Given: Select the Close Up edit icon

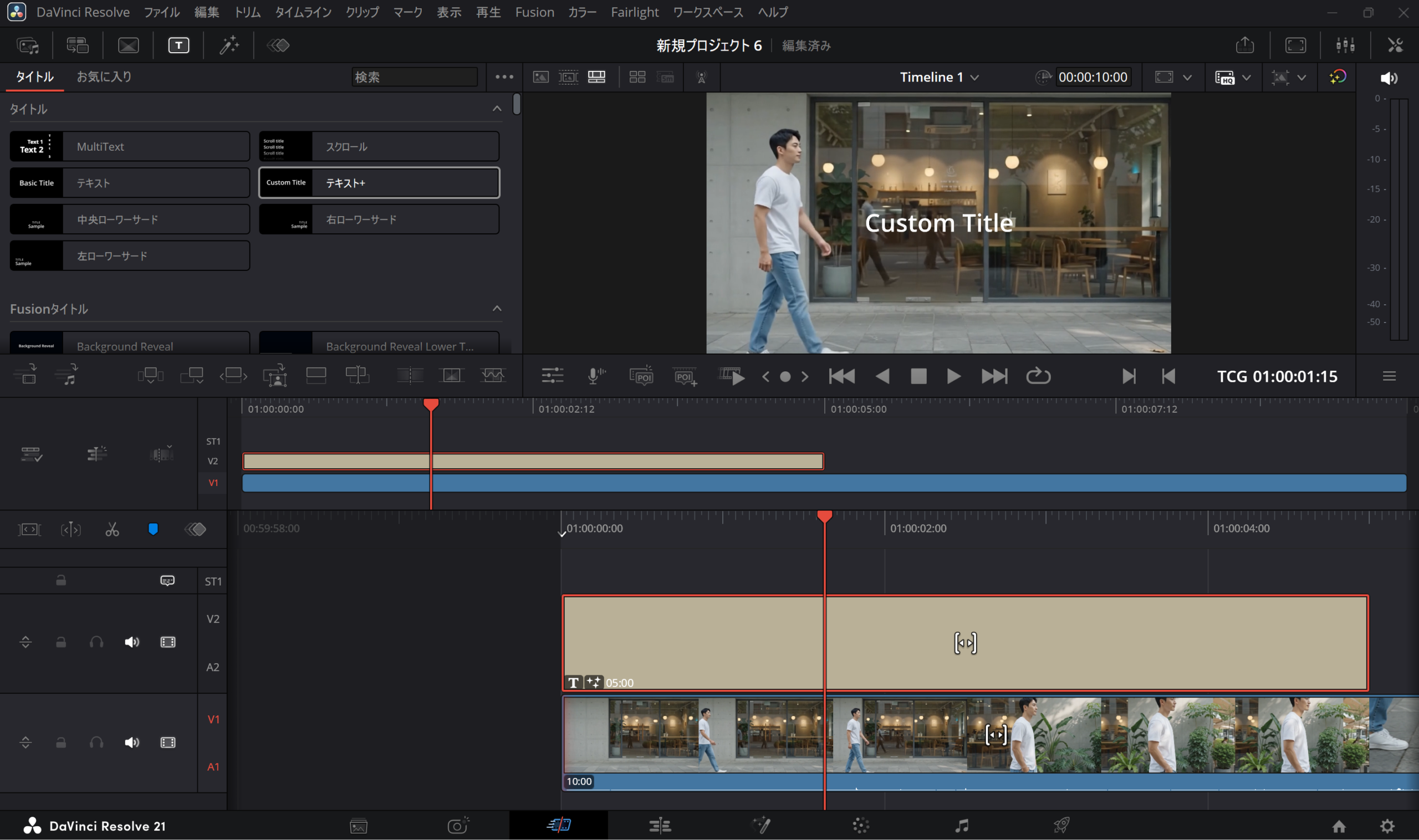Looking at the screenshot, I should [275, 376].
